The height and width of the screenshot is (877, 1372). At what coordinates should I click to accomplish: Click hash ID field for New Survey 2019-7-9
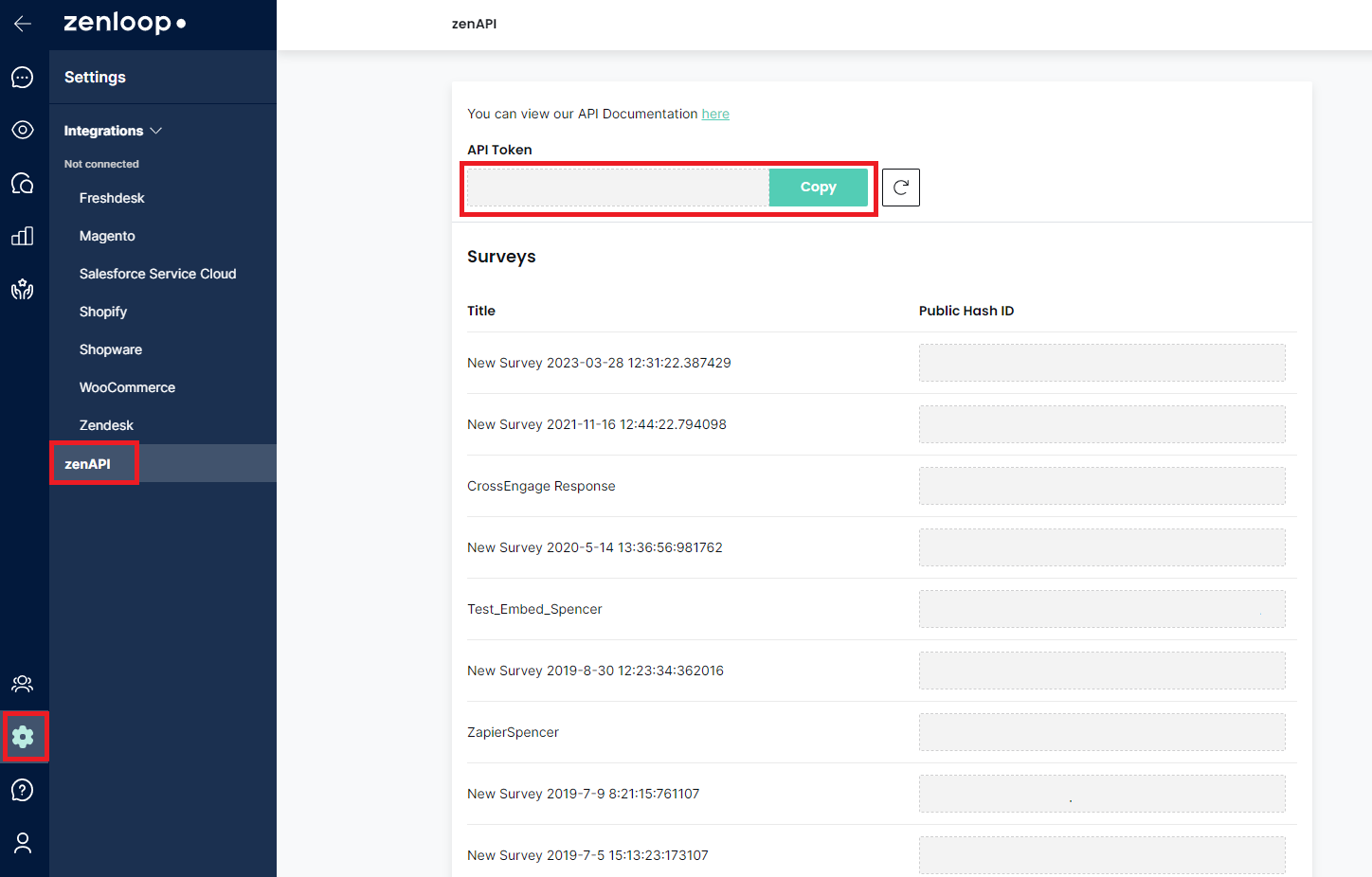coord(1102,794)
